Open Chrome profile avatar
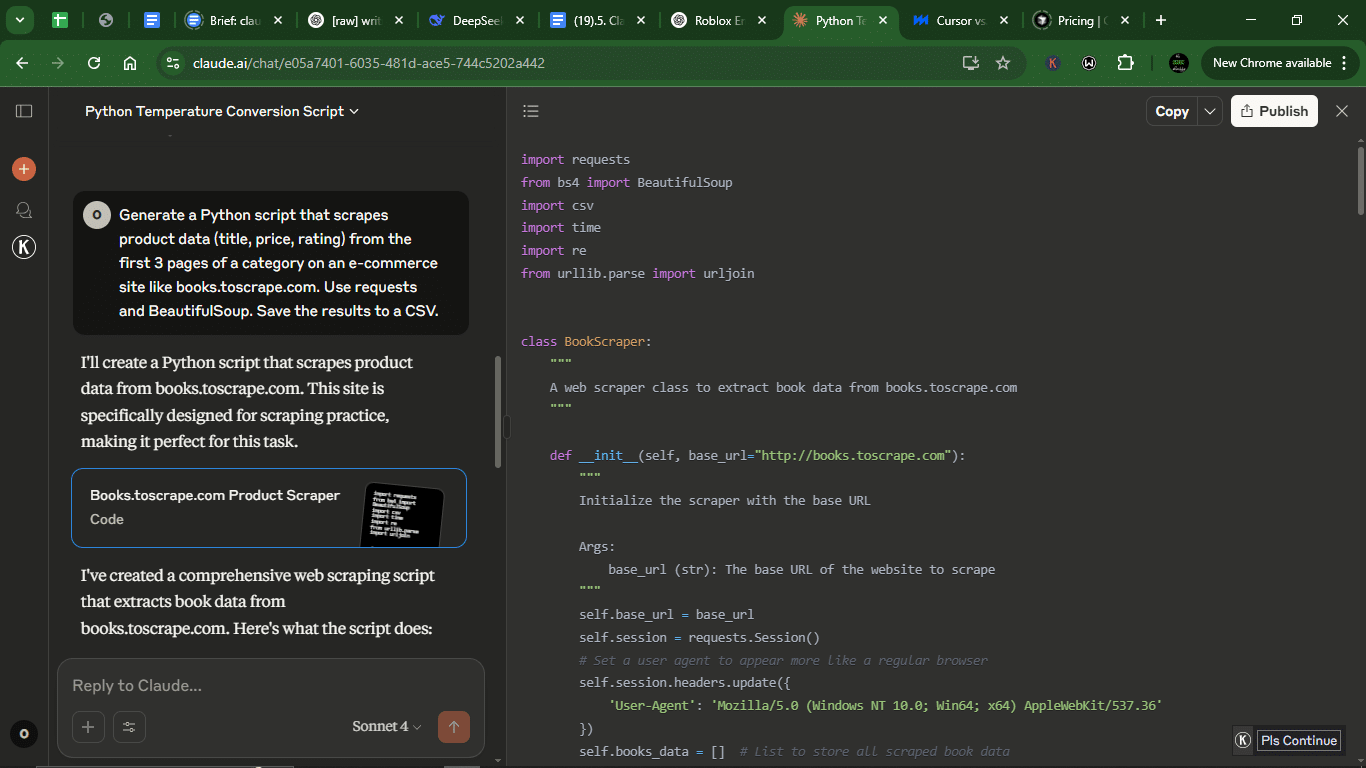 1179,63
